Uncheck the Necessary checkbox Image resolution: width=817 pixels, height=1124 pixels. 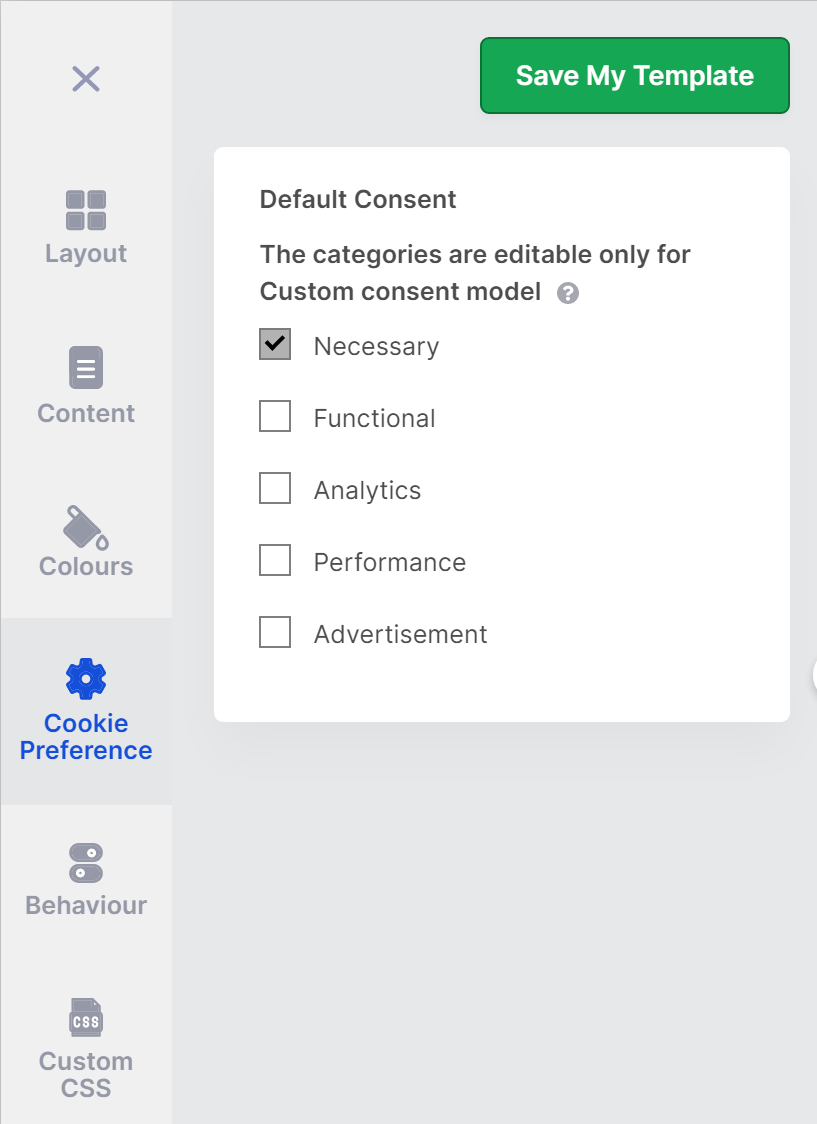click(275, 345)
